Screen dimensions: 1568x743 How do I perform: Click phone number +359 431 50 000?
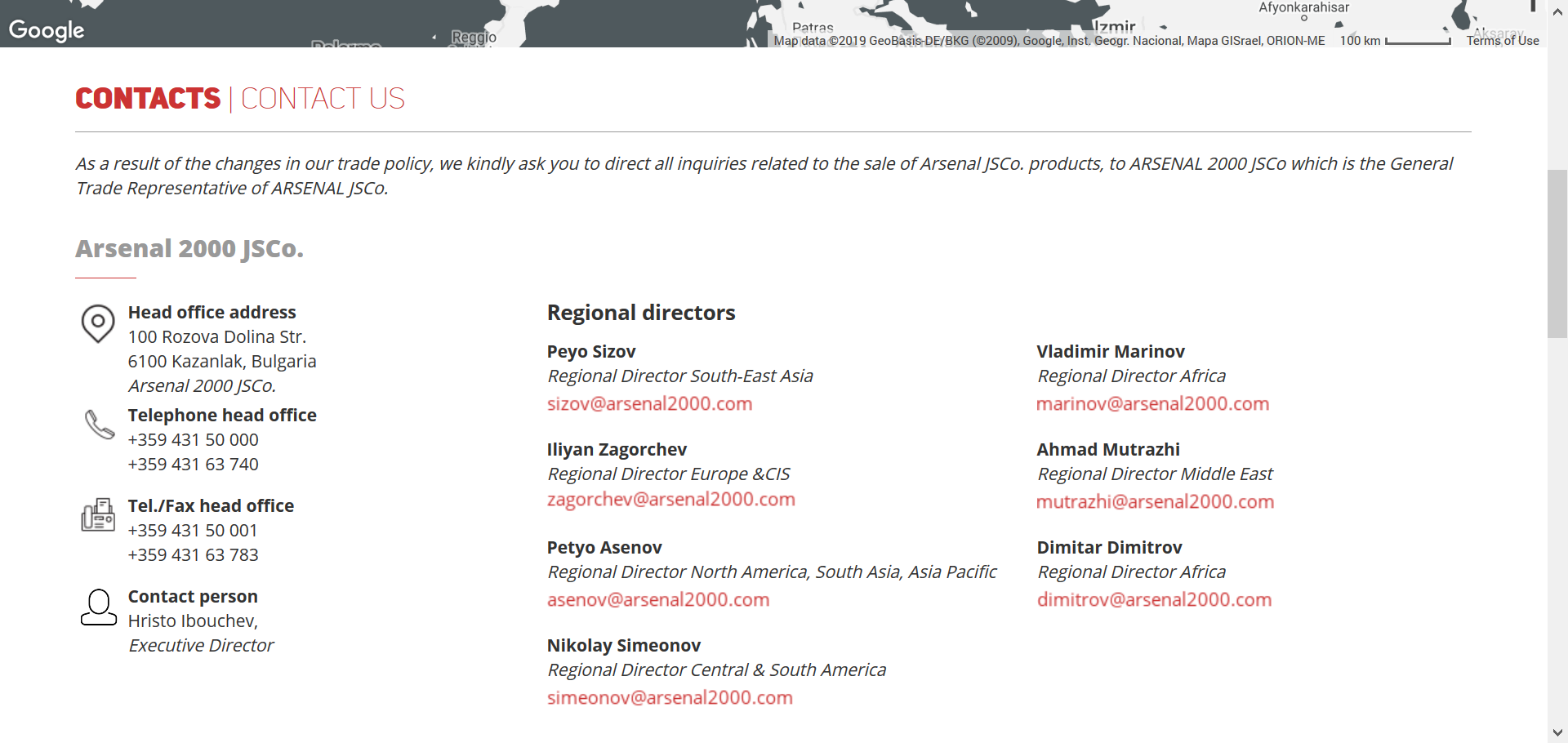click(x=194, y=439)
